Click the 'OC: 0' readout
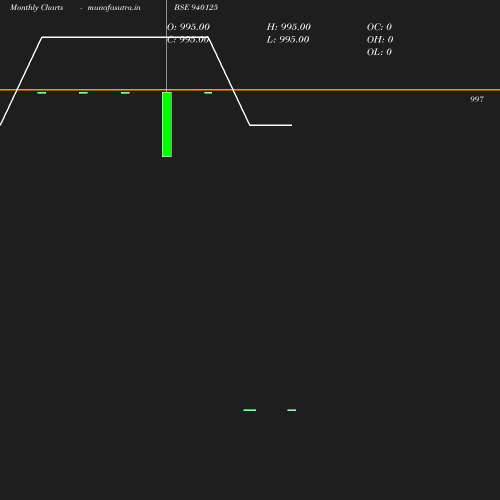 pyautogui.click(x=379, y=27)
